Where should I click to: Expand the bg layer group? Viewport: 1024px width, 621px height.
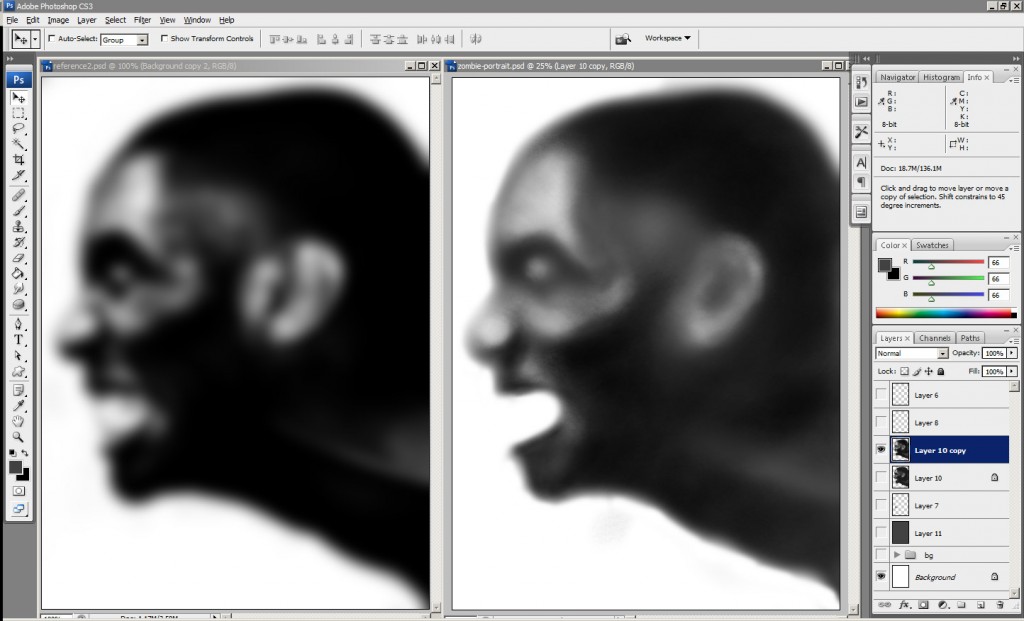(x=897, y=554)
